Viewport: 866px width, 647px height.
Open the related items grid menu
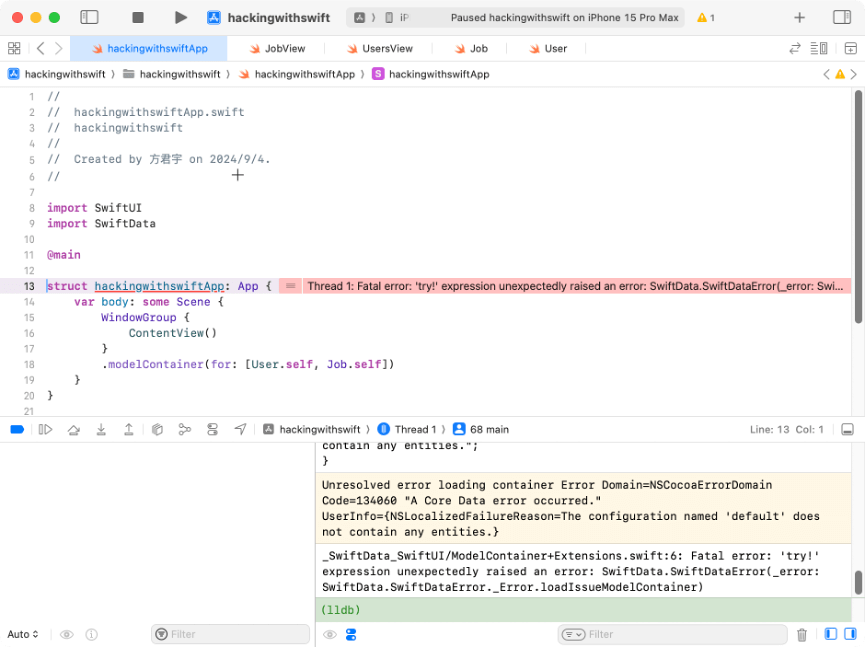click(14, 48)
